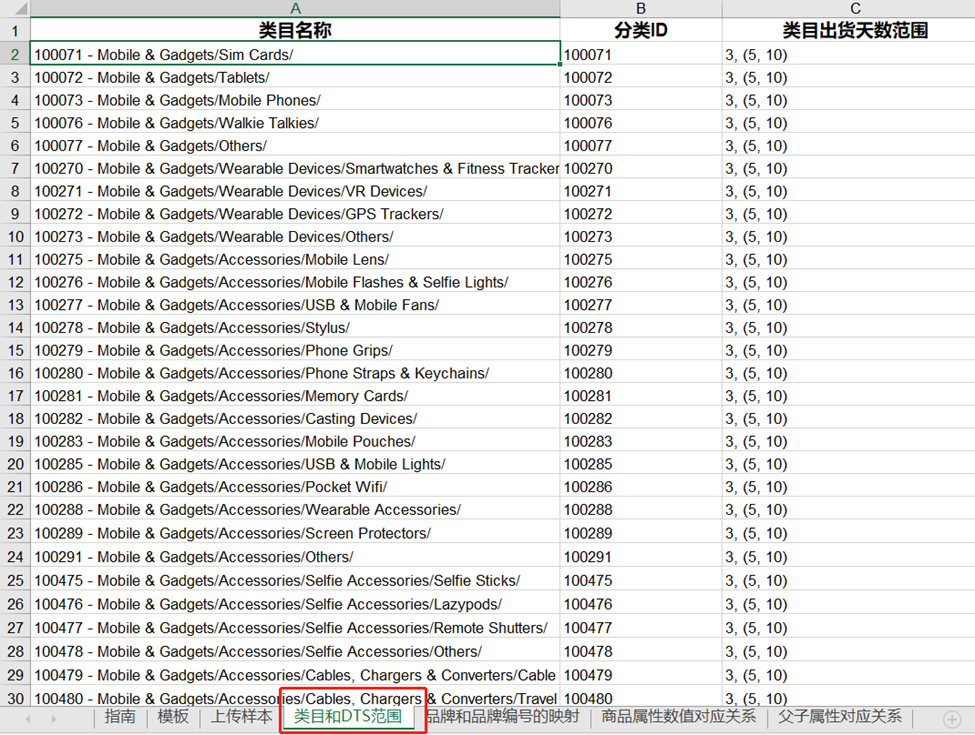Image resolution: width=975 pixels, height=735 pixels.
Task: Click the next sheet navigation arrow
Action: 53,719
